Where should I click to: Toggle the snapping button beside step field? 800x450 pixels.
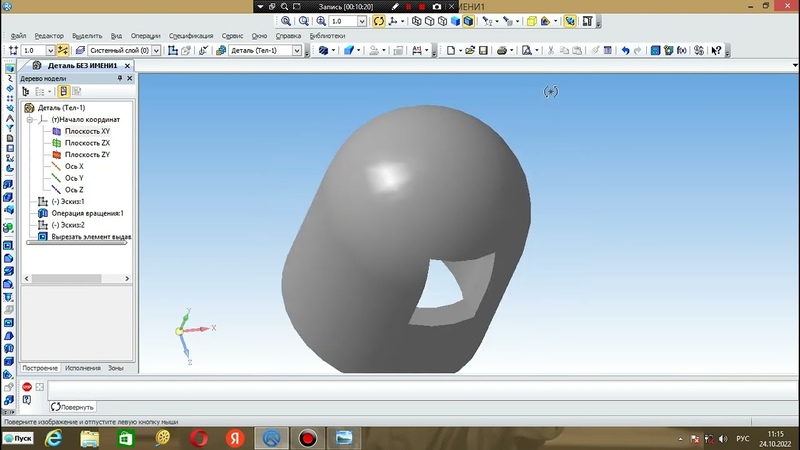click(x=63, y=50)
